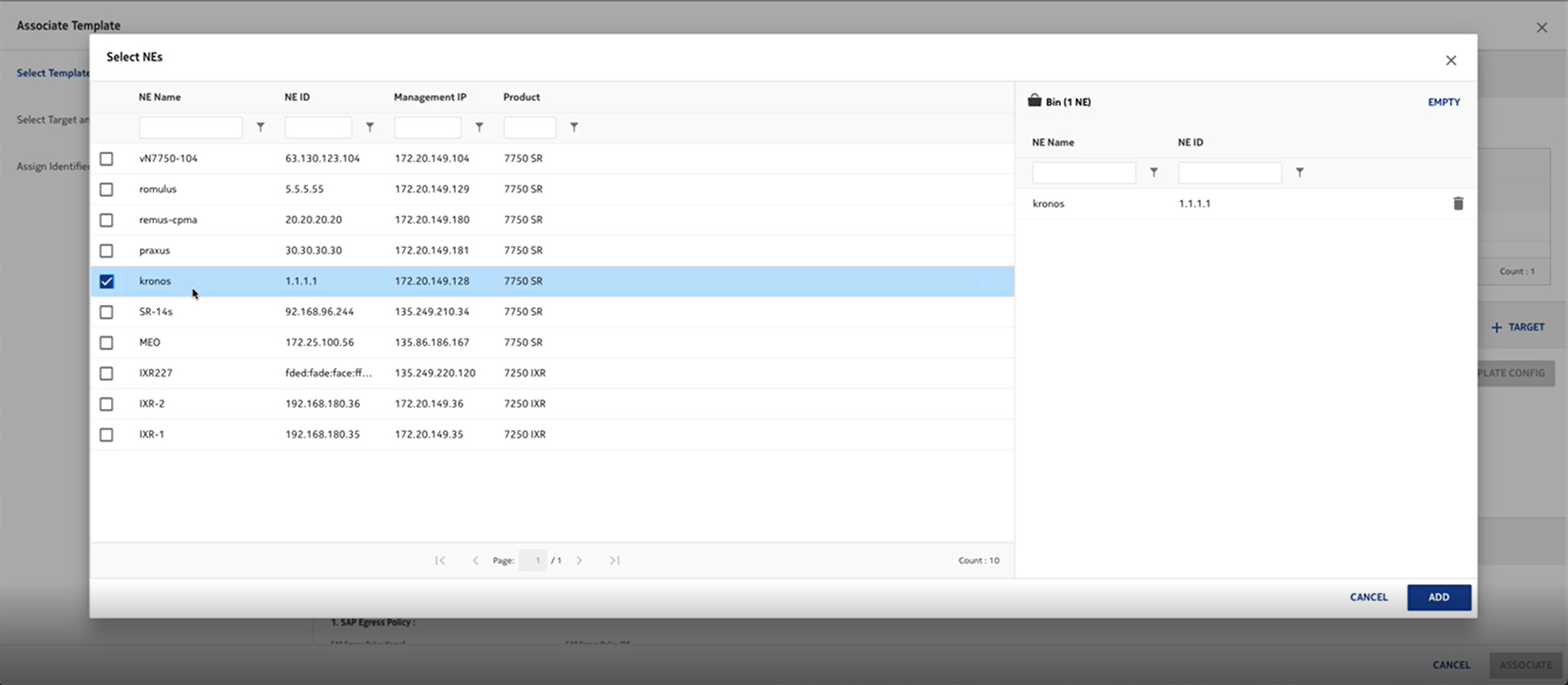
Task: Click the Bin panel NE ID filter icon
Action: click(x=1299, y=173)
